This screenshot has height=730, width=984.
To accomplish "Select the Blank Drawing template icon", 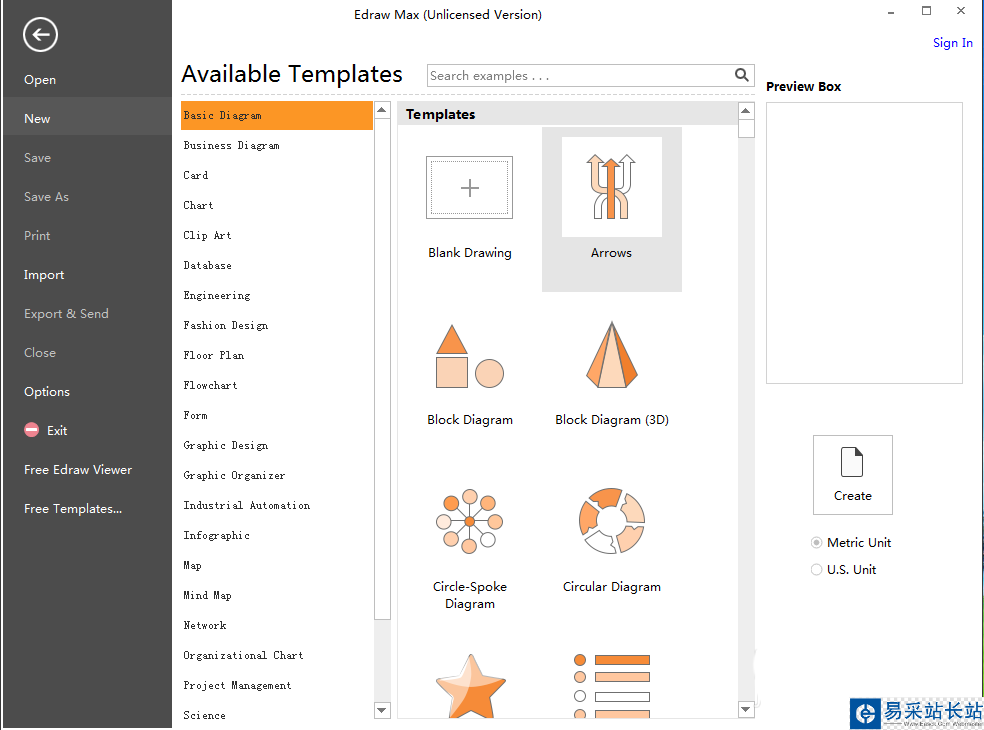I will click(x=469, y=187).
